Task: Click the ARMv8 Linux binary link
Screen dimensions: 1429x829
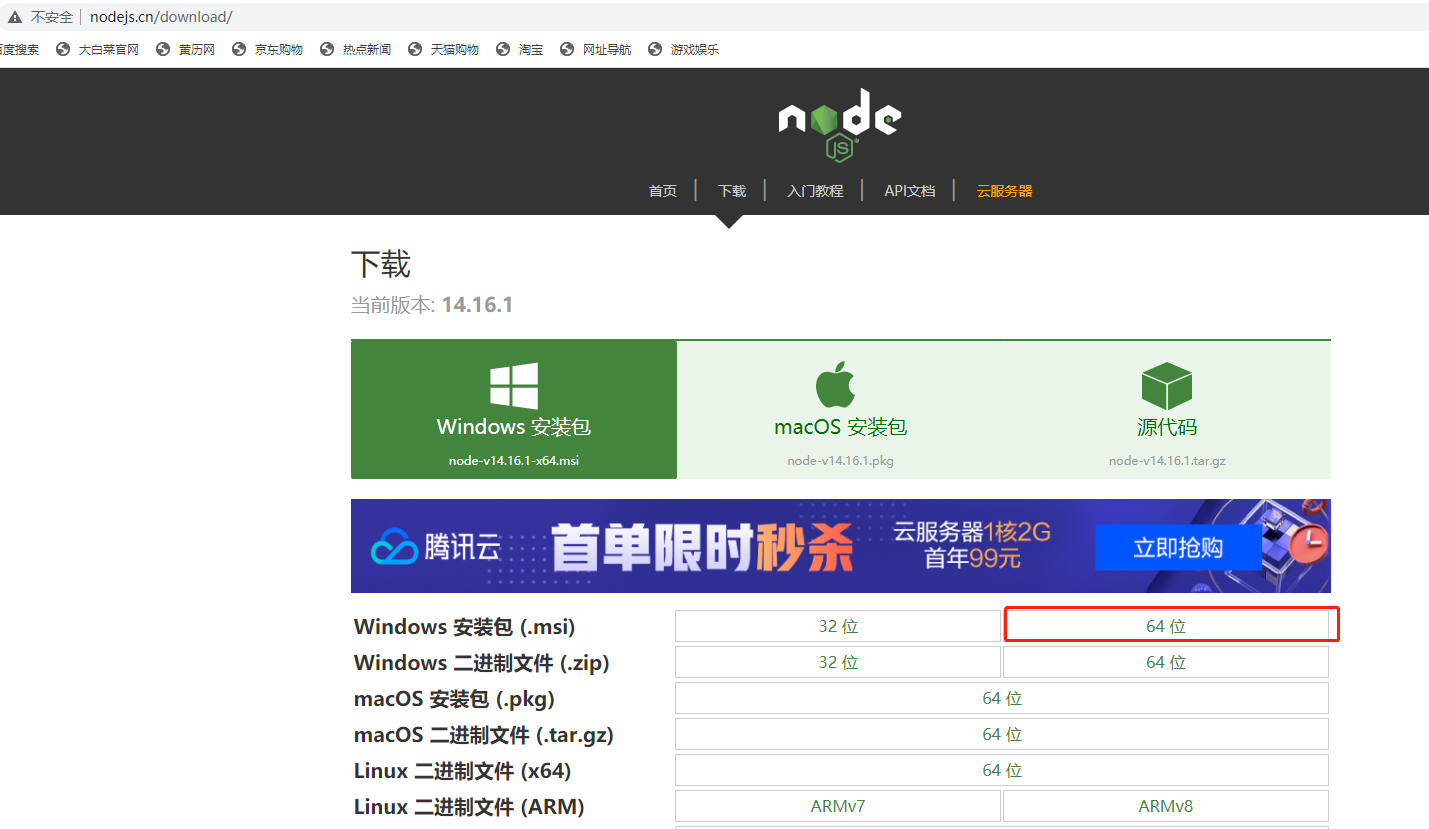Action: (1166, 805)
